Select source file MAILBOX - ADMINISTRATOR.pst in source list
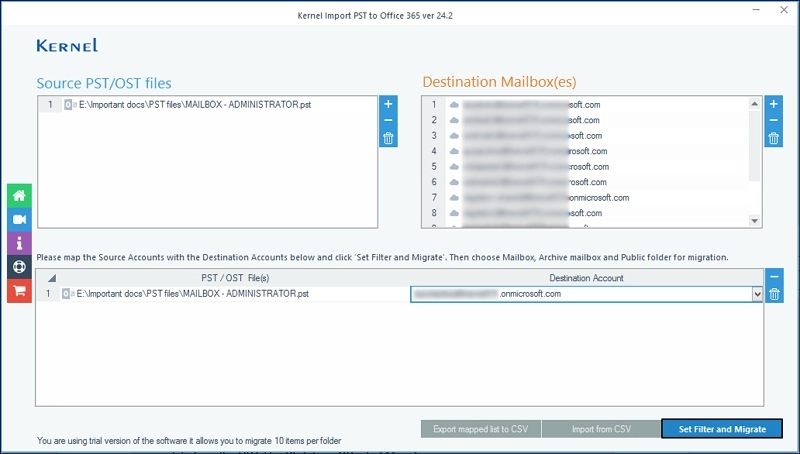Screen dimensions: 800x454 tap(208, 105)
